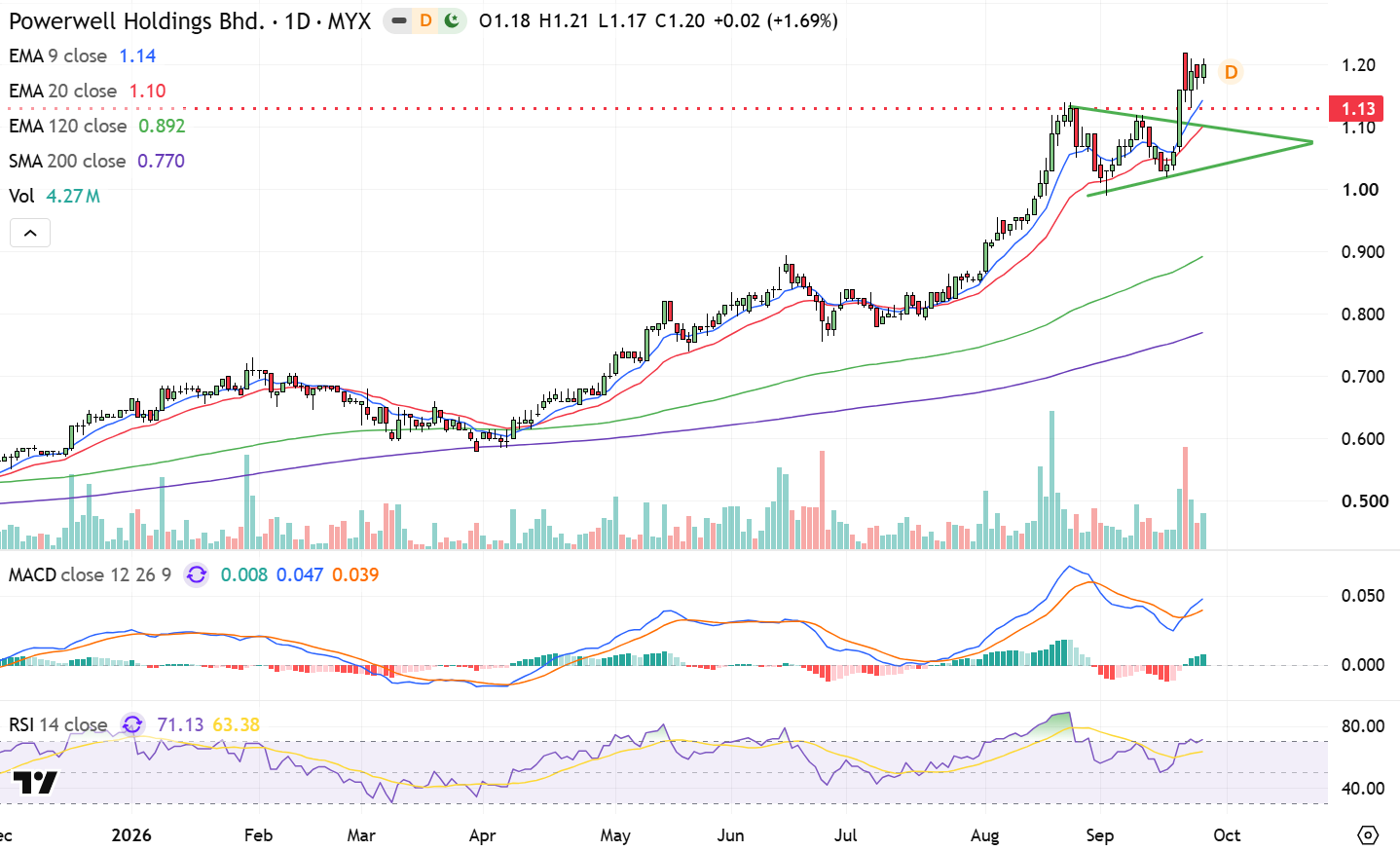Click the RSI 14 close legend
The image size is (1400, 851).
57,724
